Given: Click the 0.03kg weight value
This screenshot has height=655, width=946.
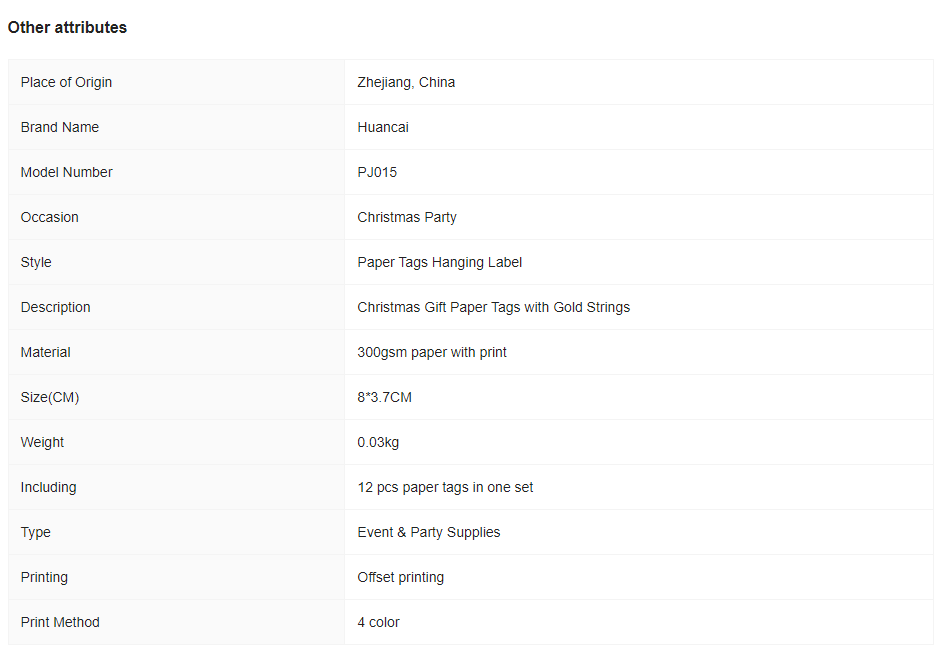Looking at the screenshot, I should [378, 443].
